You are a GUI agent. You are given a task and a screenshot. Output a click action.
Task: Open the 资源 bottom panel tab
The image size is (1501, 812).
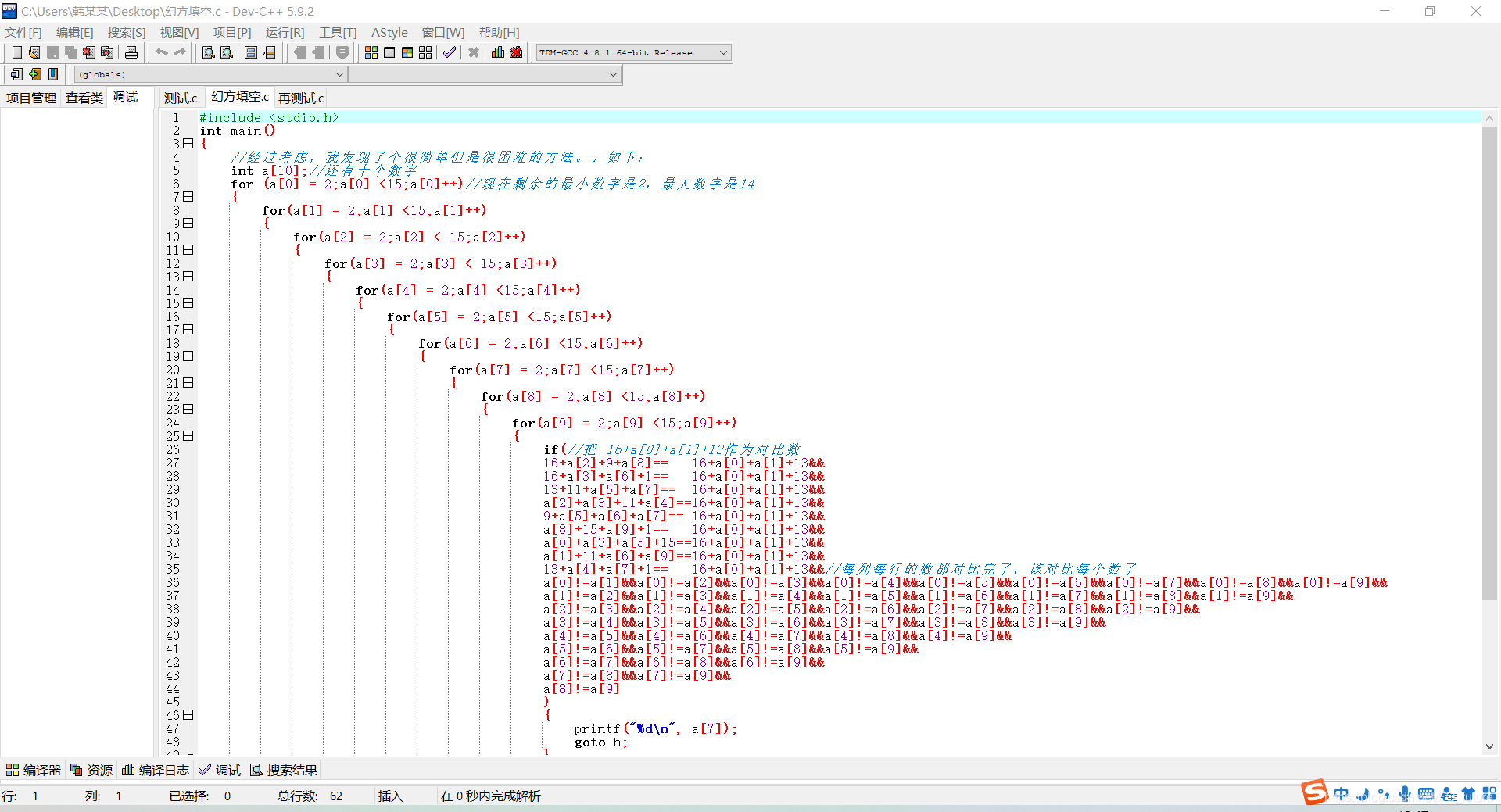pyautogui.click(x=91, y=770)
